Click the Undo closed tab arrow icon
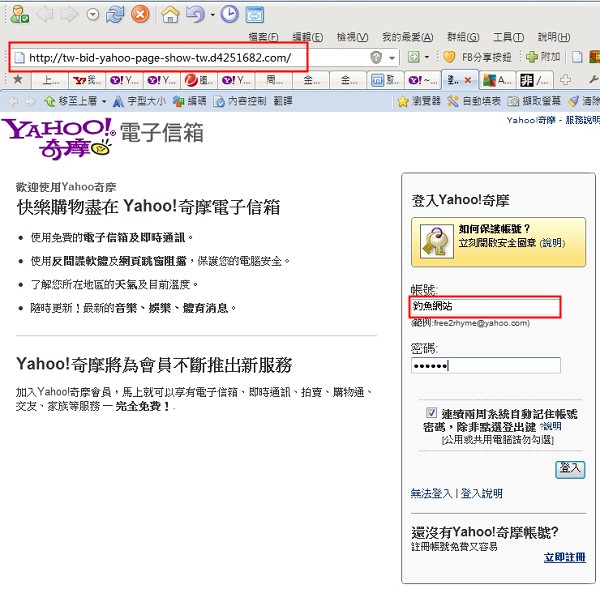This screenshot has height=589, width=600. point(196,15)
